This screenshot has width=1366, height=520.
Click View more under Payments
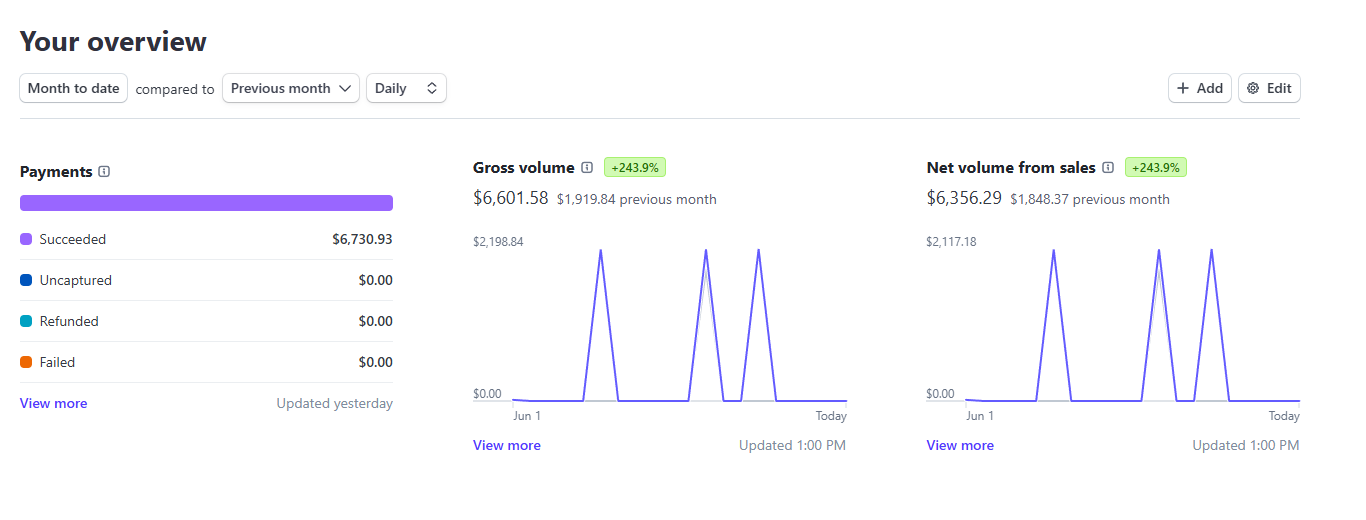tap(54, 403)
